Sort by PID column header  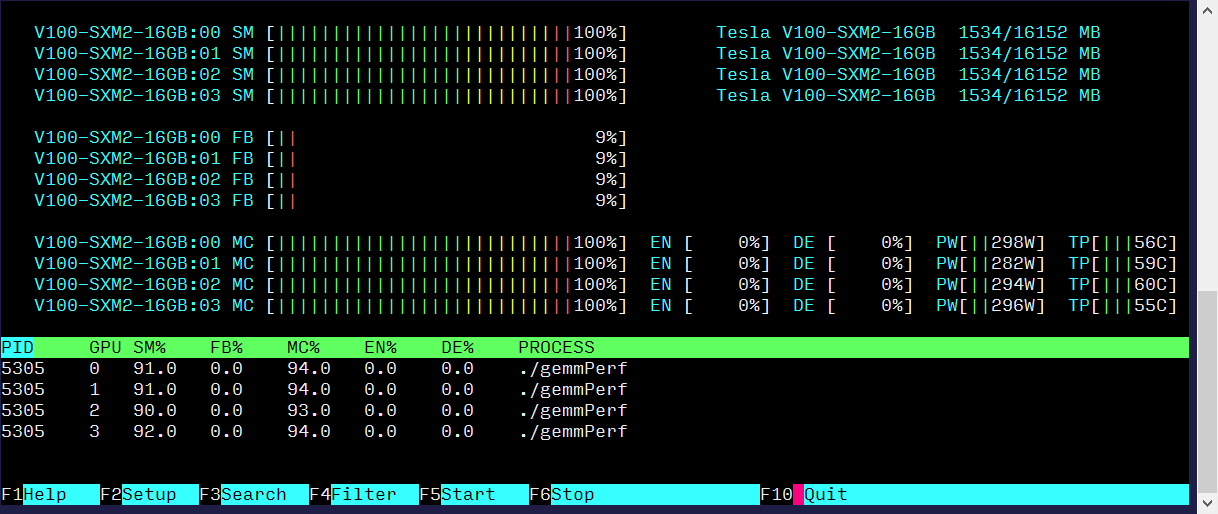tap(17, 348)
